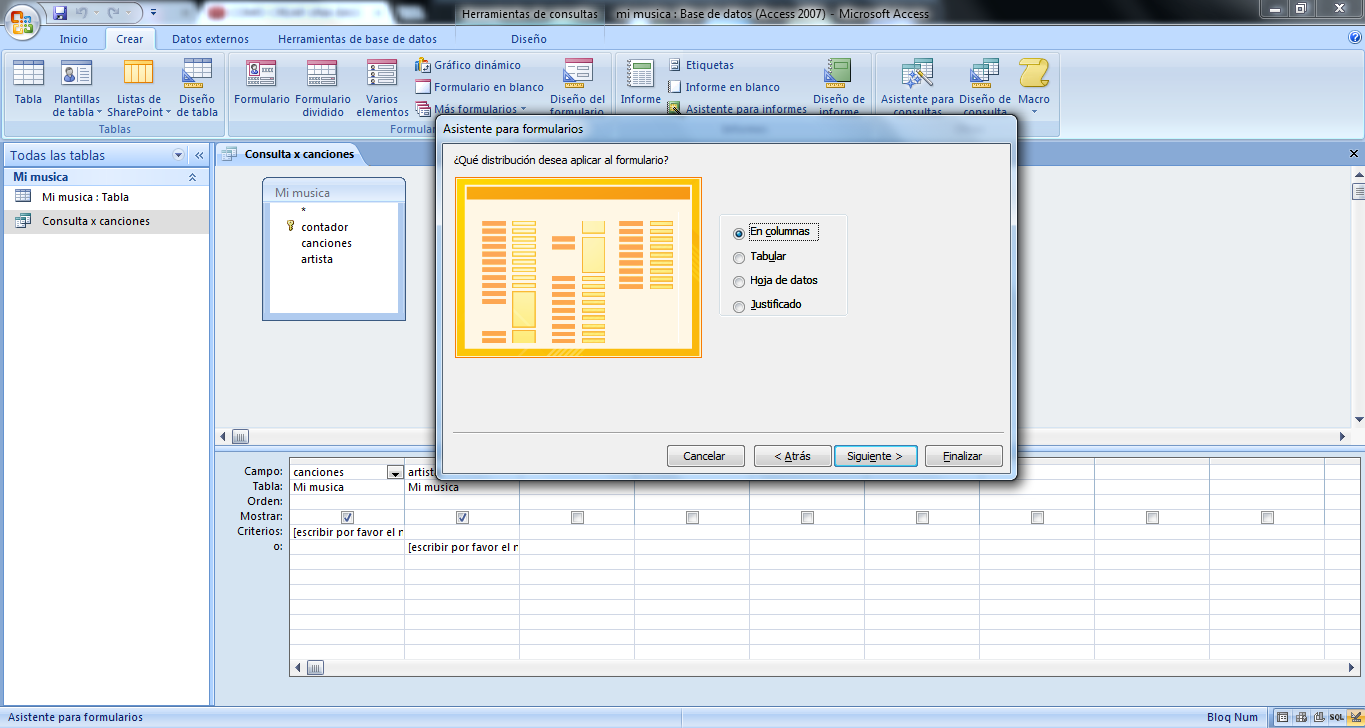Open Diseño de consulta
The image size is (1365, 728).
[985, 88]
